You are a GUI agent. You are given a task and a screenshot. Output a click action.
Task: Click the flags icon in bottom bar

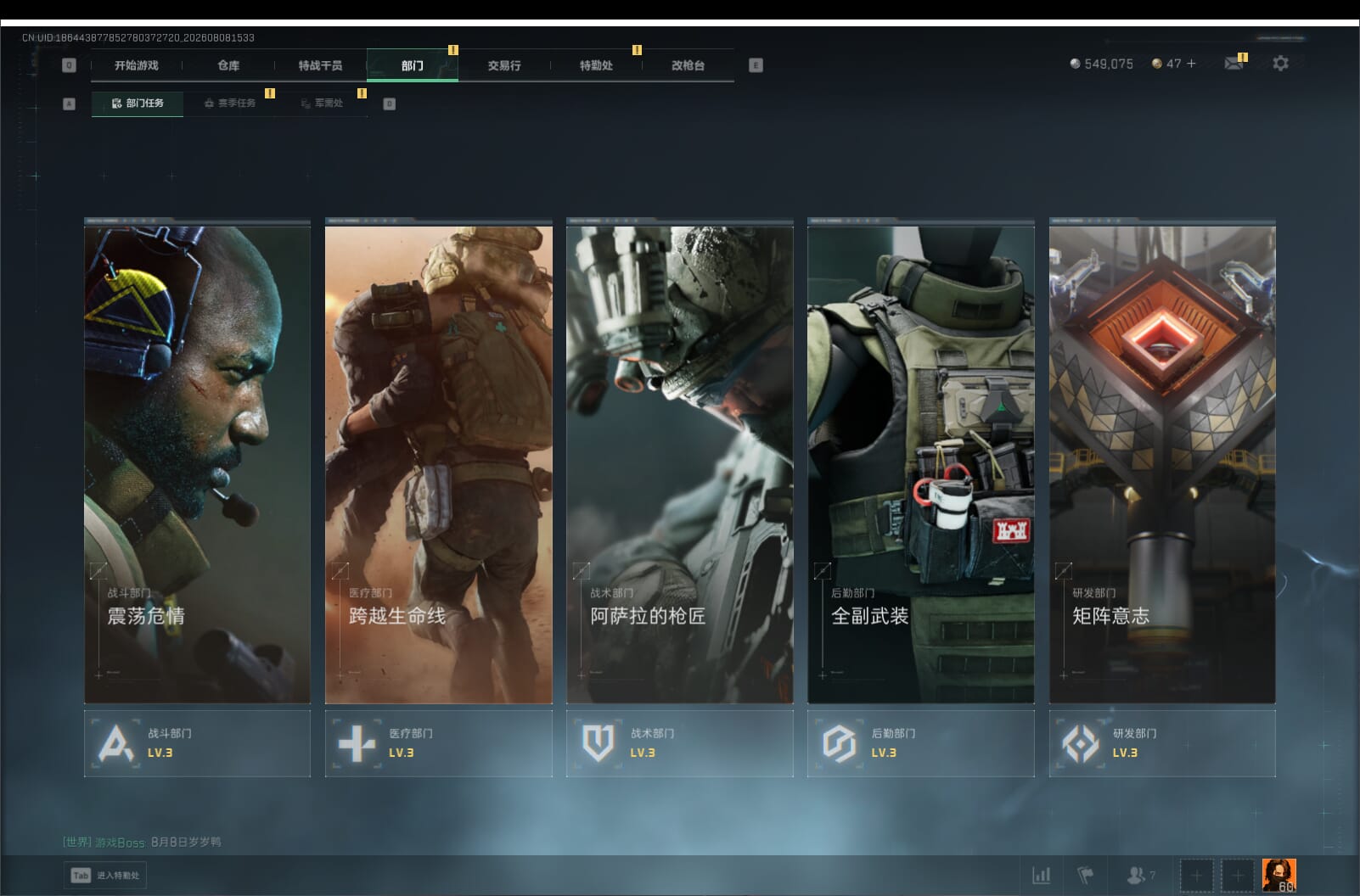(1085, 875)
